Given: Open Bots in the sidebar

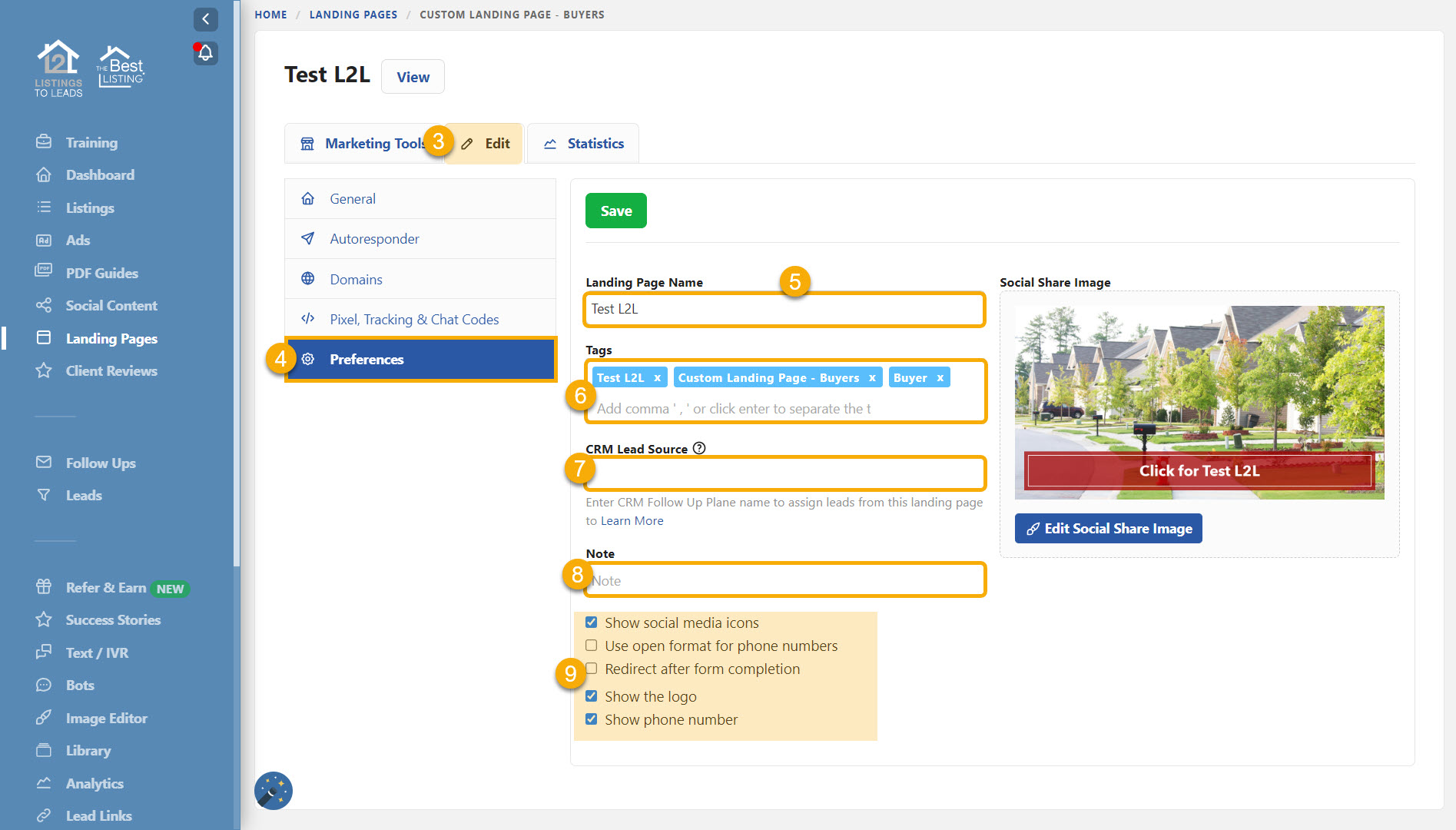Looking at the screenshot, I should coord(80,685).
